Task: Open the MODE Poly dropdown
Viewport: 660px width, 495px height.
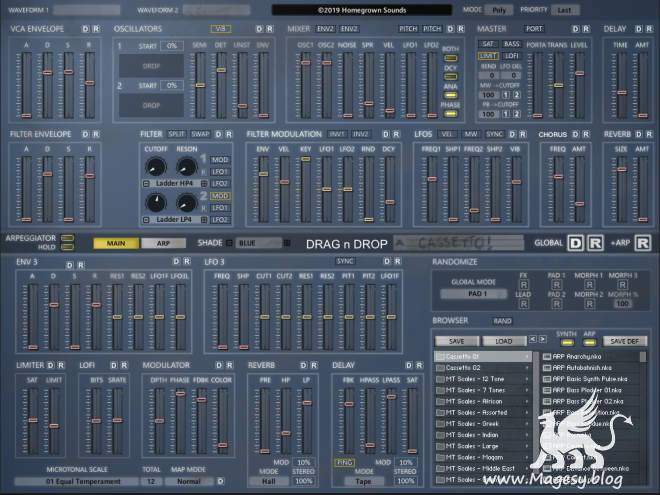Action: pos(499,10)
